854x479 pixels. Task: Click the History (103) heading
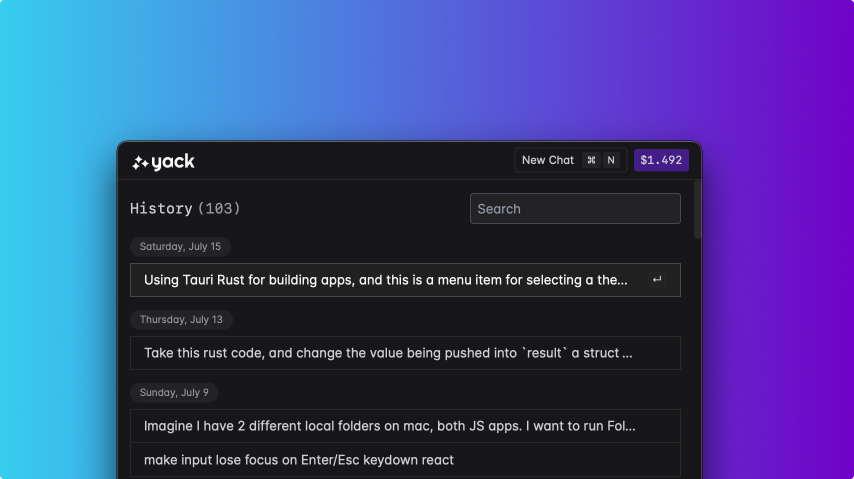185,208
